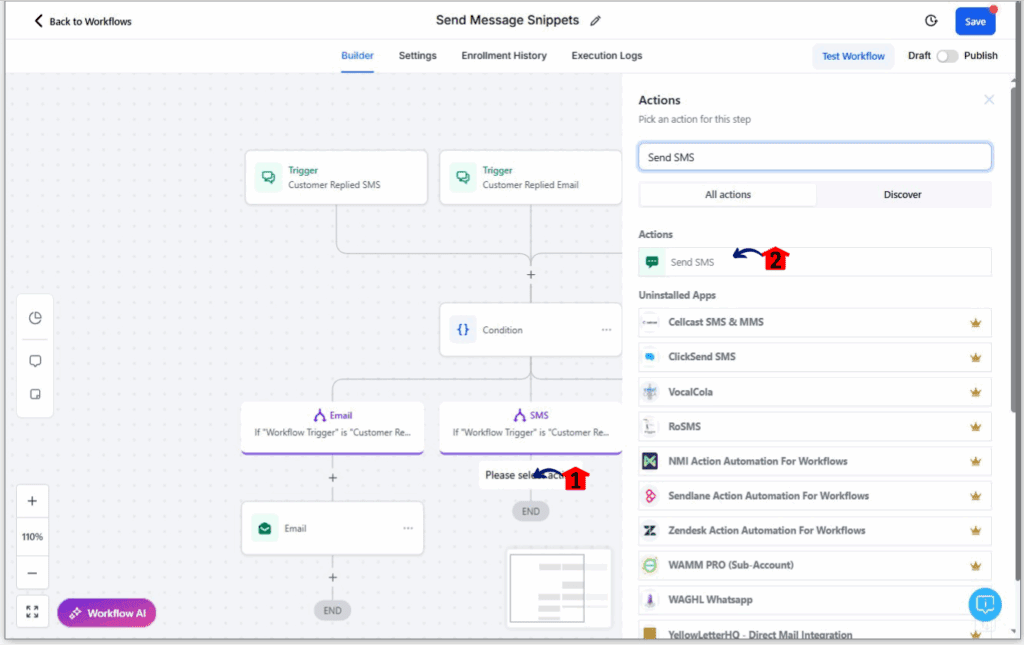
Task: Open stats pie chart icon in sidebar
Action: (35, 318)
